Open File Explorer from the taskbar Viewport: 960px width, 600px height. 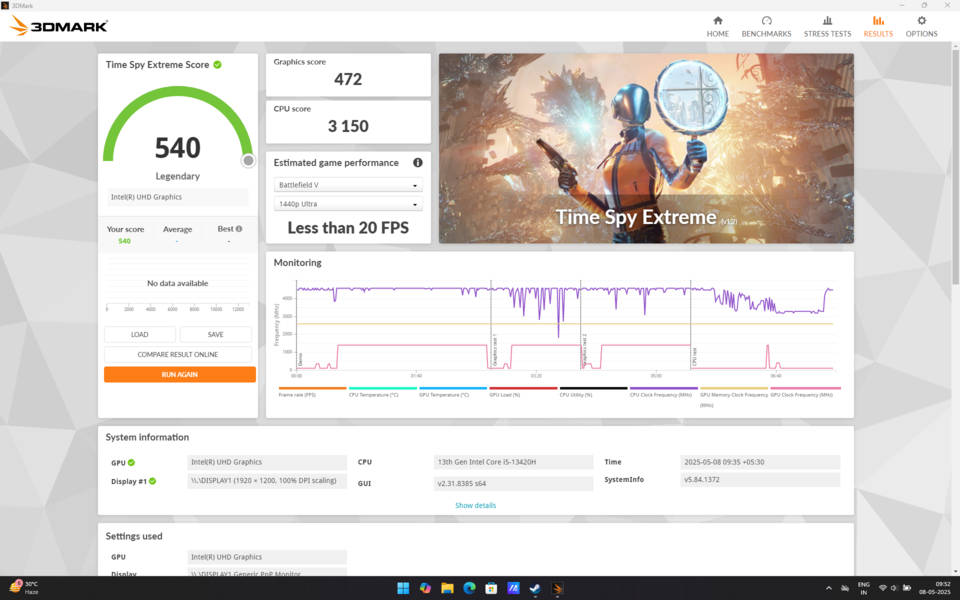click(x=447, y=588)
